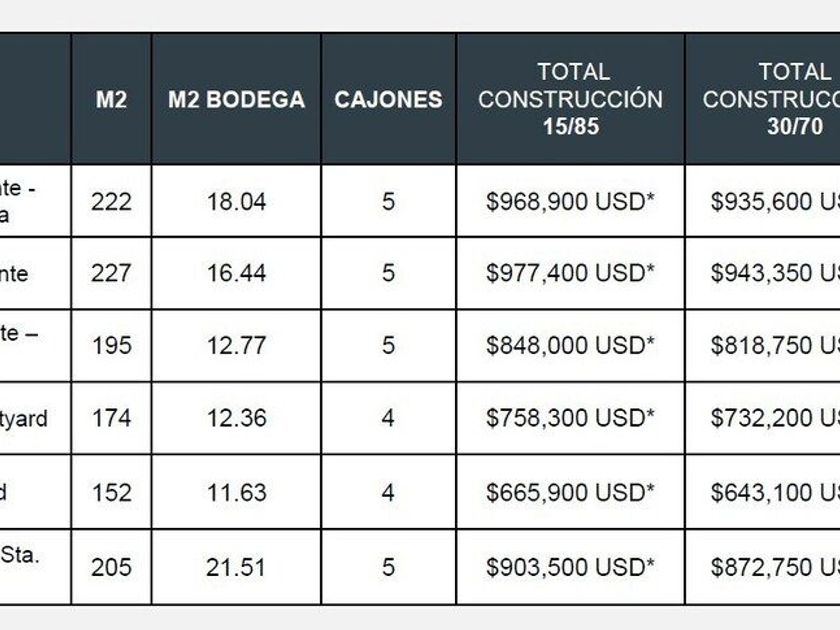Click the M2 value 222
This screenshot has width=840, height=630.
coord(111,202)
